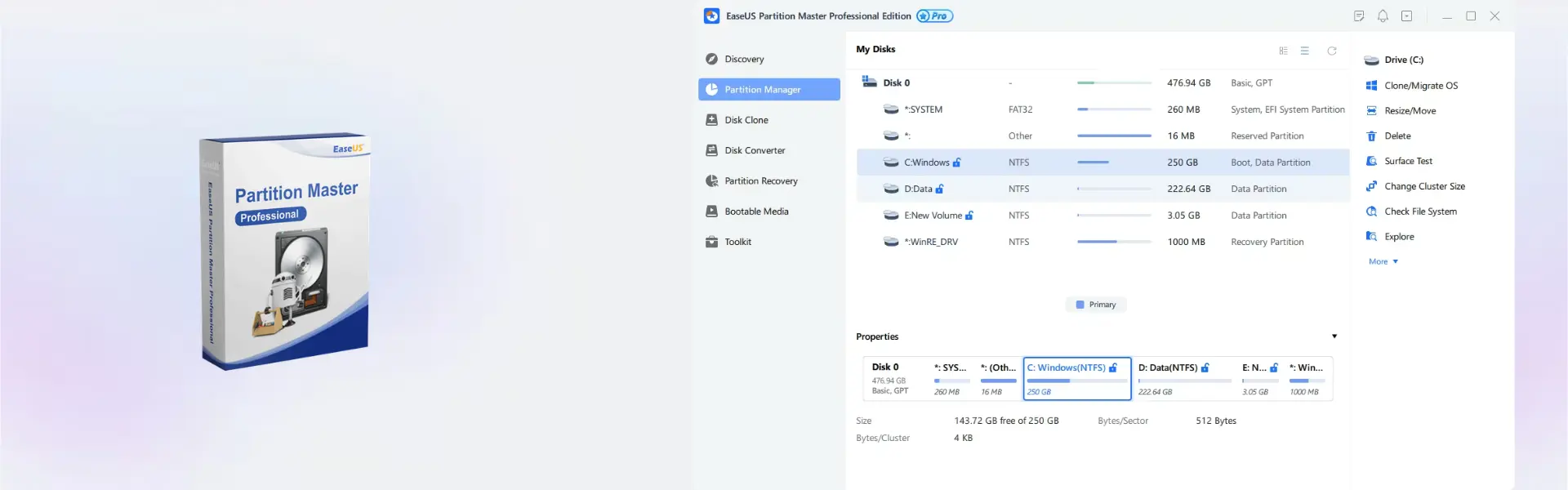Click the Disk Converter sidebar icon
Viewport: 1568px width, 490px height.
711,150
